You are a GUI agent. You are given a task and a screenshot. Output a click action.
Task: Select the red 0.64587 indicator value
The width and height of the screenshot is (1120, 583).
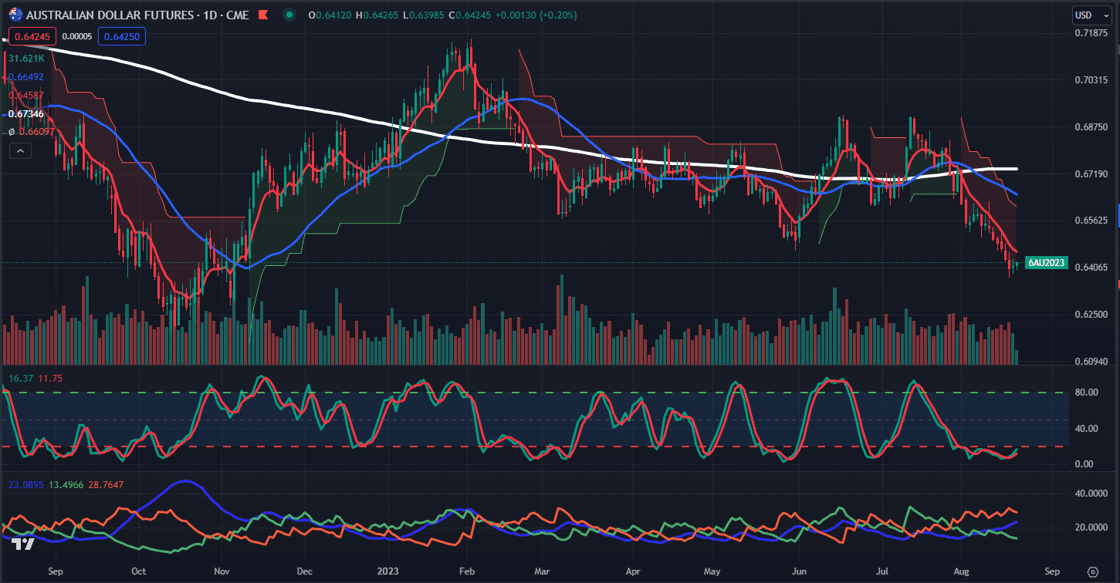[x=26, y=95]
